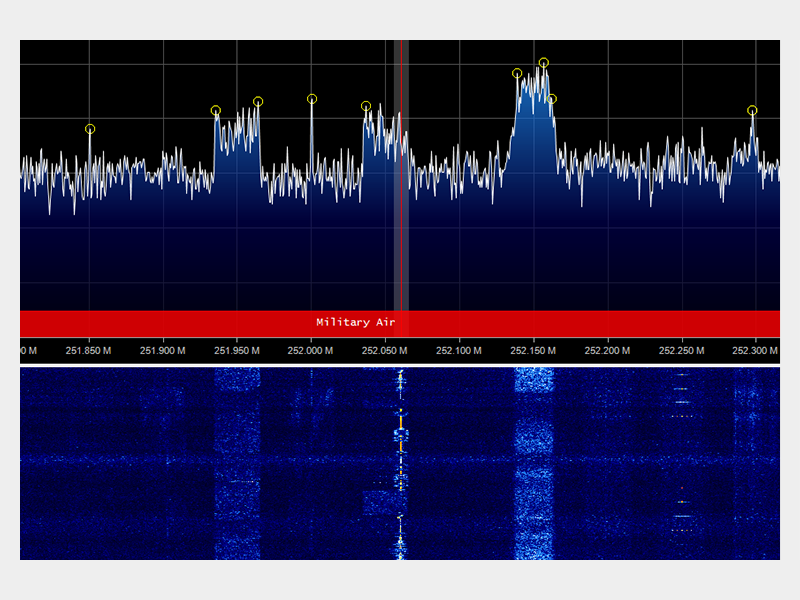Image resolution: width=800 pixels, height=600 pixels.
Task: Click the waterfall signal band near 251.950 MHz
Action: 237,460
